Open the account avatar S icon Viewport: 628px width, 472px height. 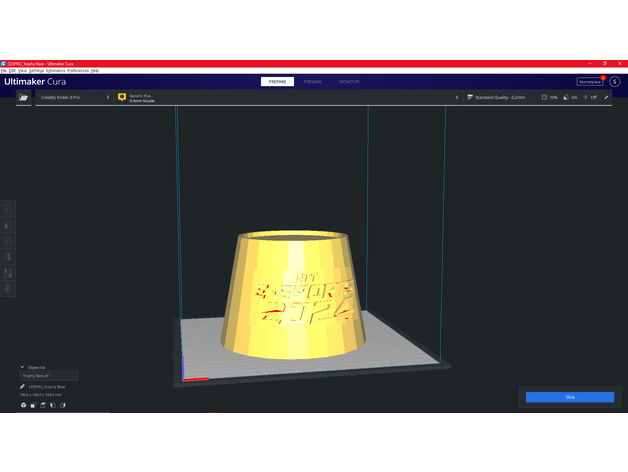tap(615, 81)
